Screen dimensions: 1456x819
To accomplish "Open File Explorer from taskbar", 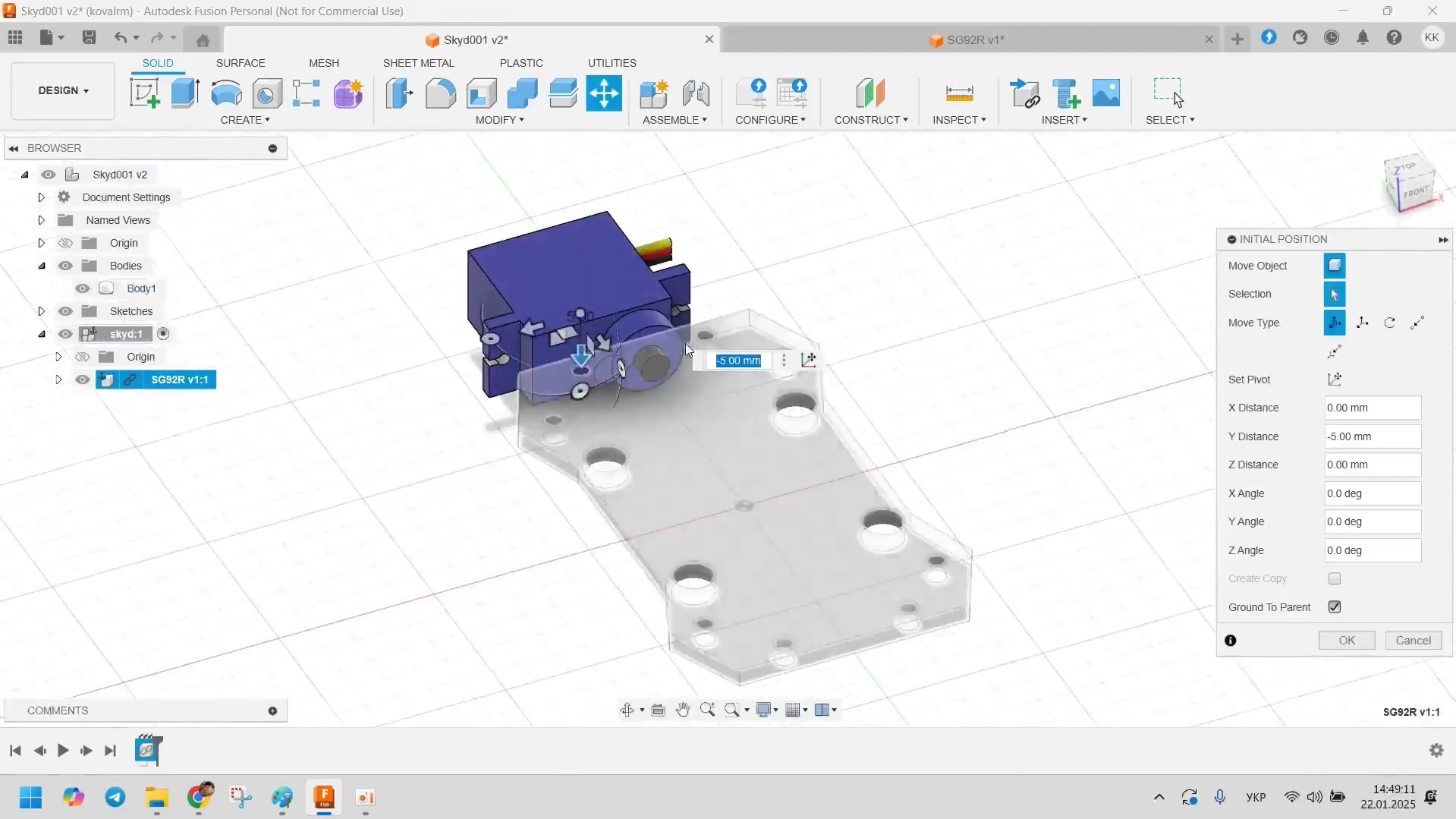I will [157, 797].
